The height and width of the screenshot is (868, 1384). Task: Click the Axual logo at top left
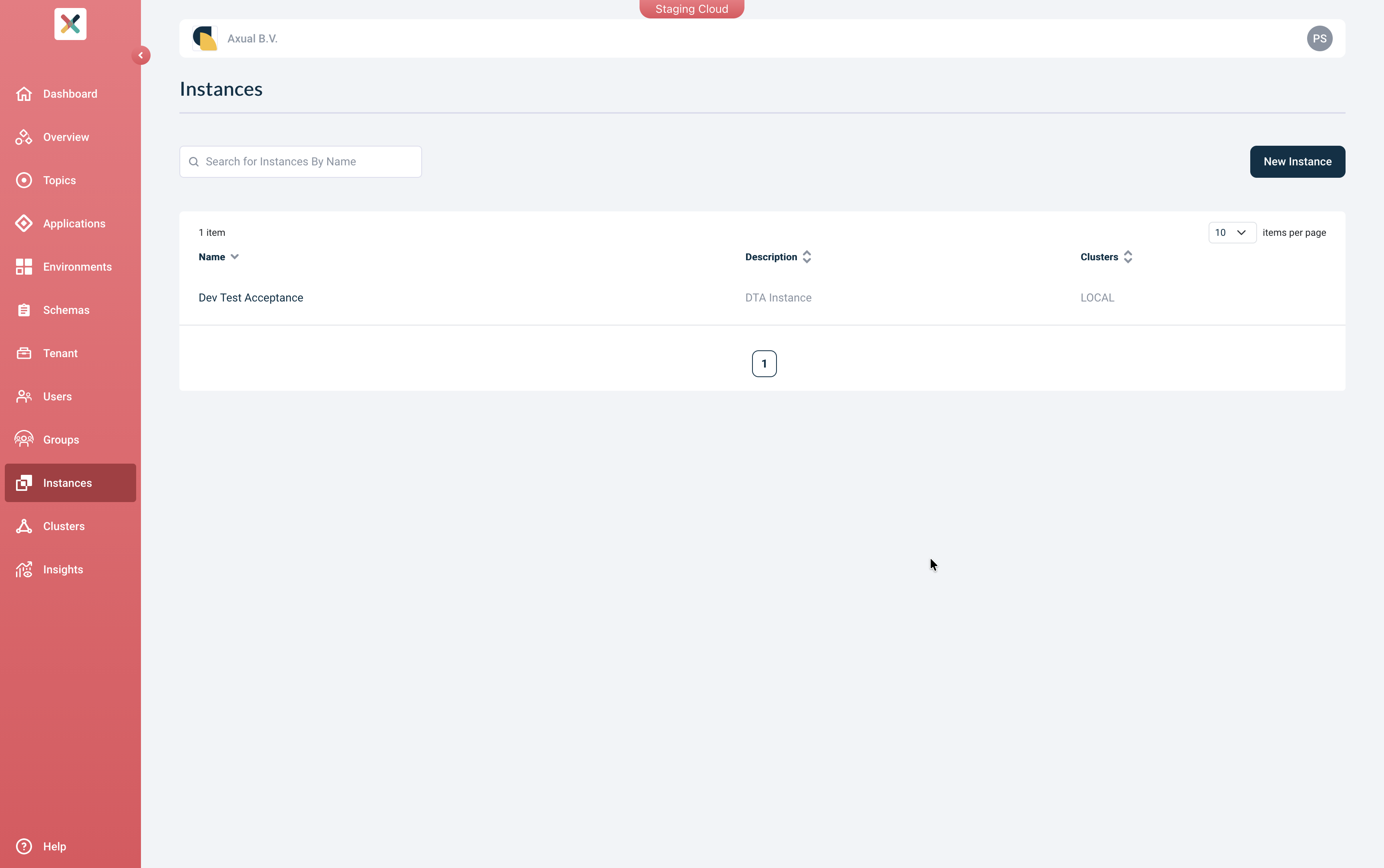point(70,24)
